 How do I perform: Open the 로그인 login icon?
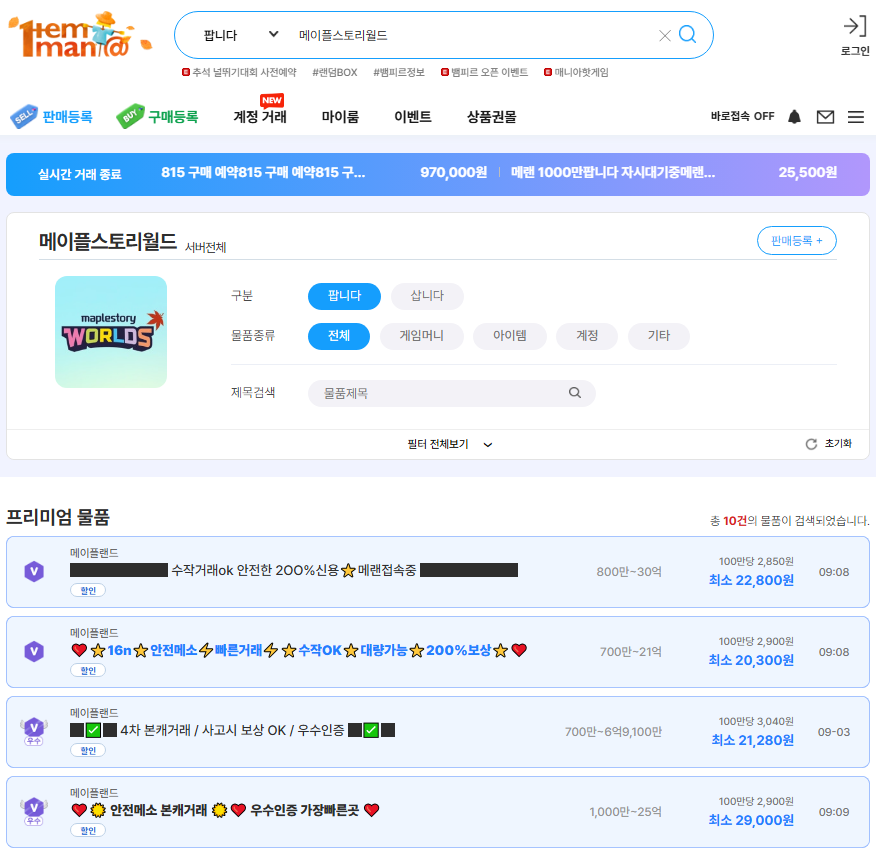(855, 36)
